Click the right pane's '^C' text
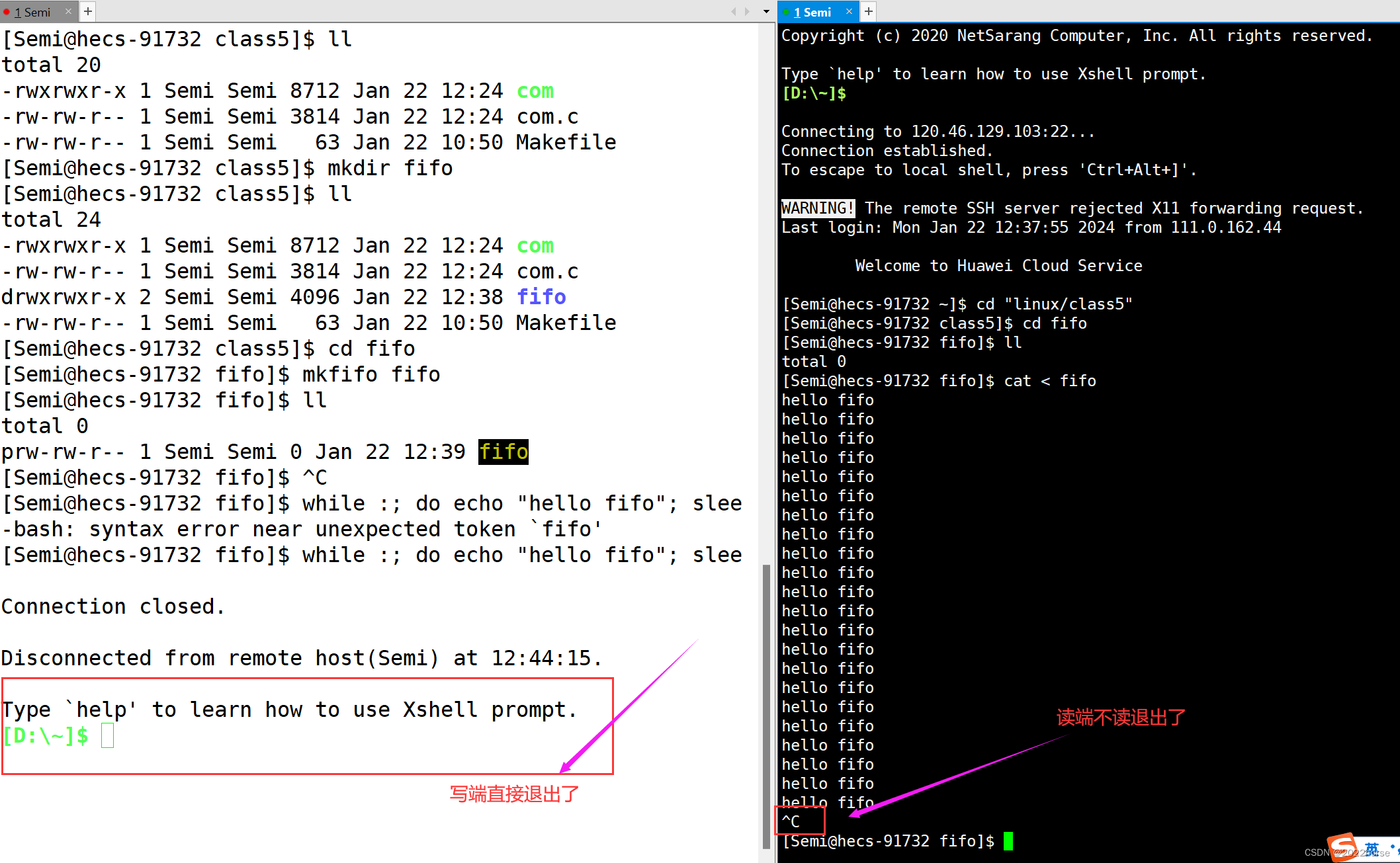This screenshot has height=863, width=1400. coord(791,822)
